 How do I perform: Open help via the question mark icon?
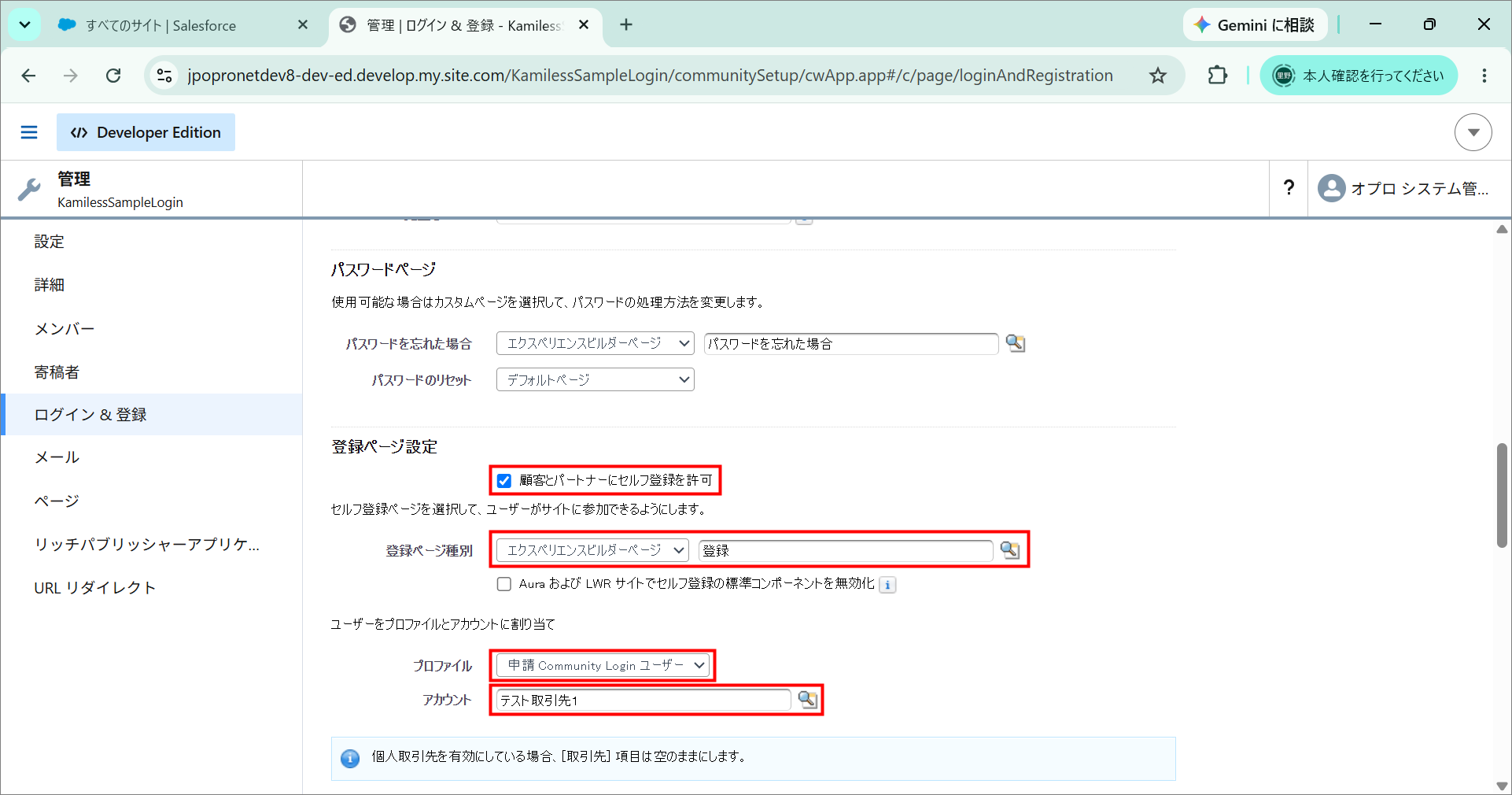pos(1289,187)
